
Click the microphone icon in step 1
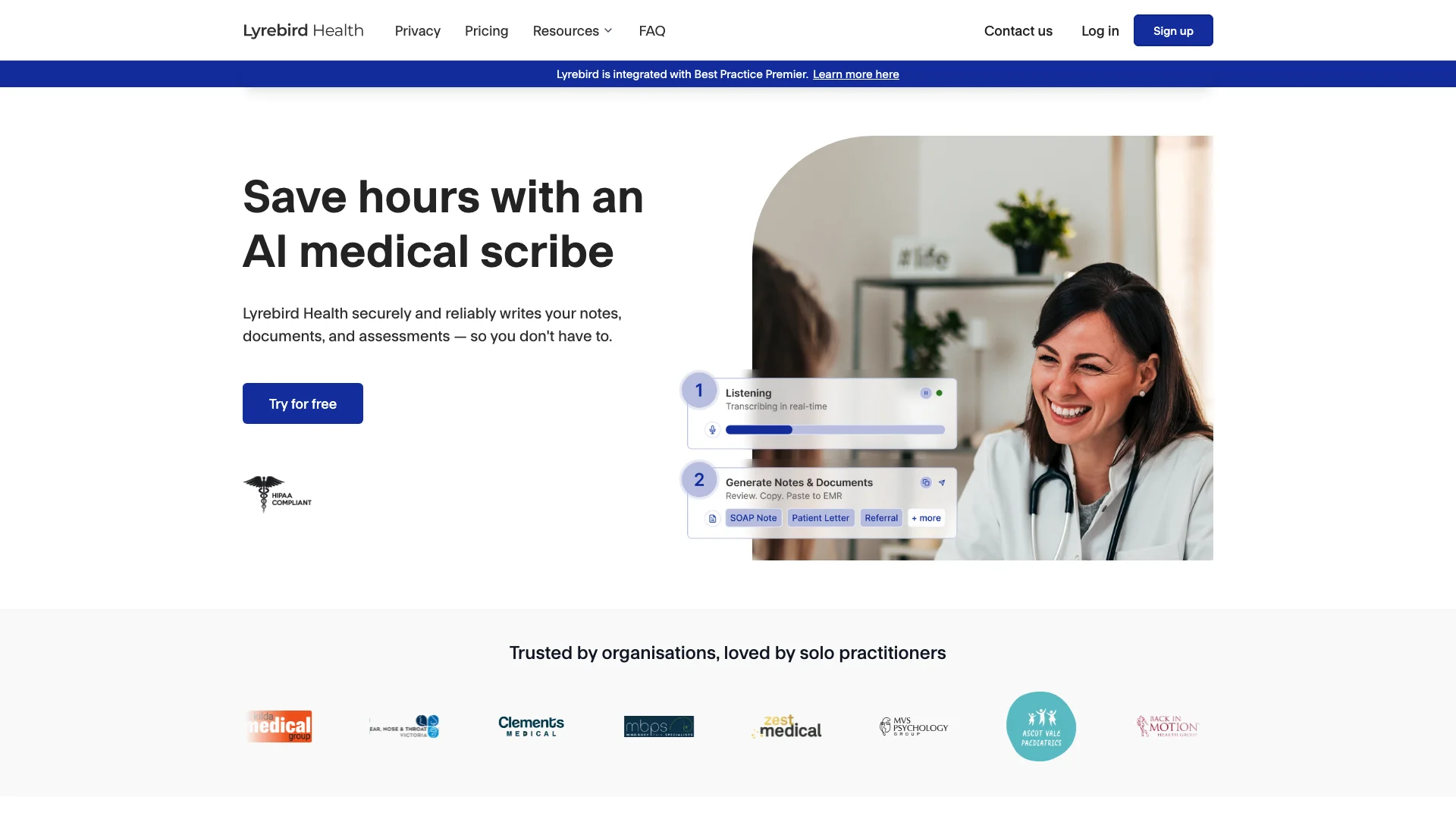pos(712,429)
